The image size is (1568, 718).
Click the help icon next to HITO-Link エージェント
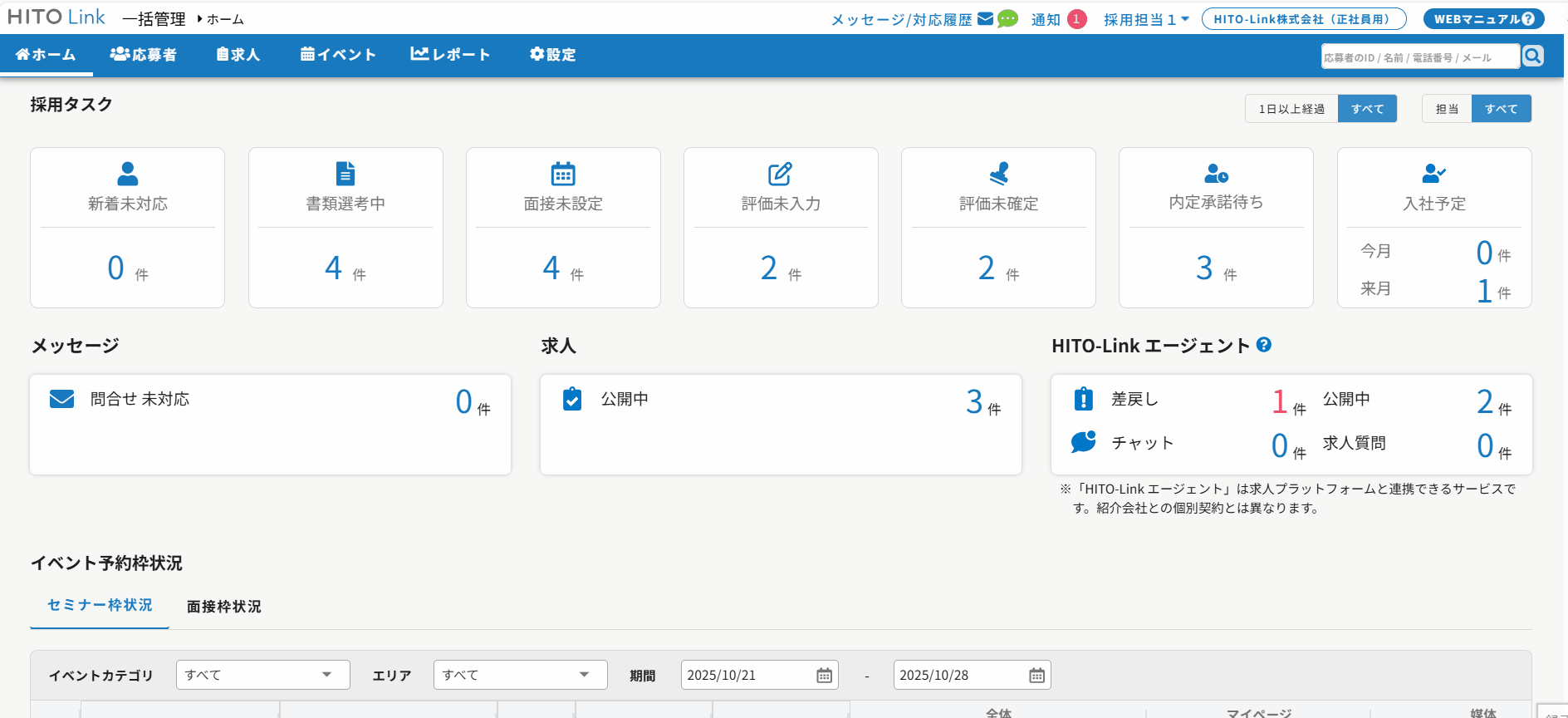point(1264,345)
